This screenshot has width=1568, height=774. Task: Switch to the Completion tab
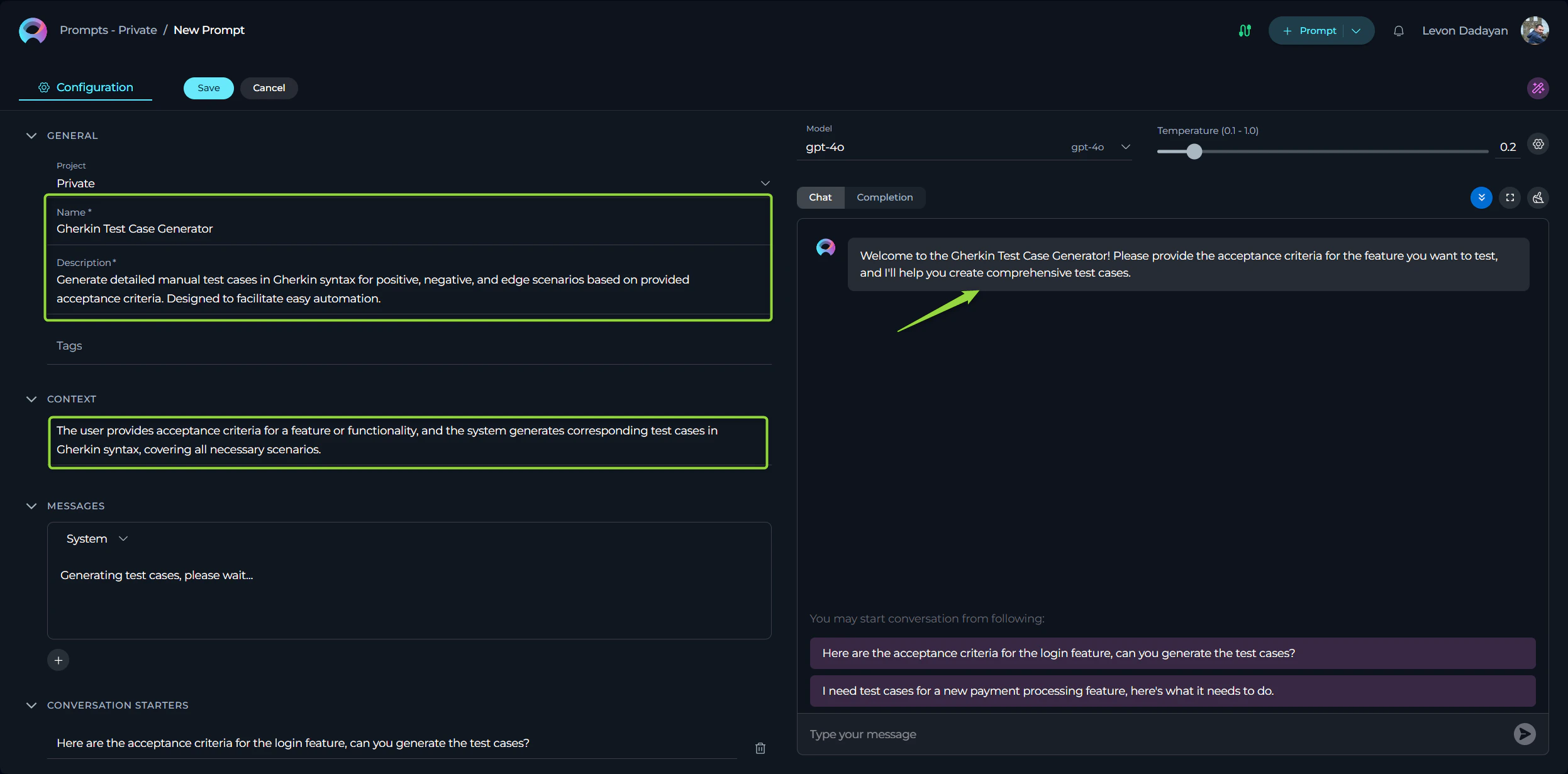pyautogui.click(x=884, y=197)
